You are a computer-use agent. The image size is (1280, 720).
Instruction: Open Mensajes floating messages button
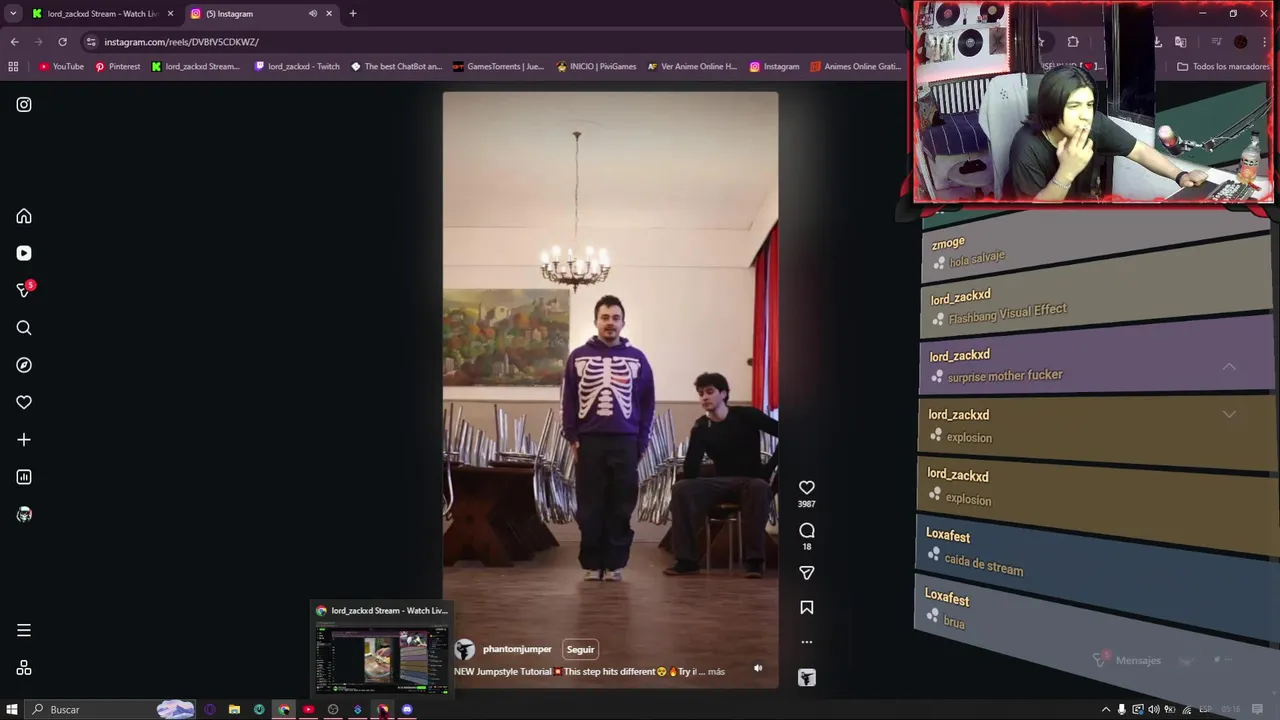click(x=1127, y=660)
